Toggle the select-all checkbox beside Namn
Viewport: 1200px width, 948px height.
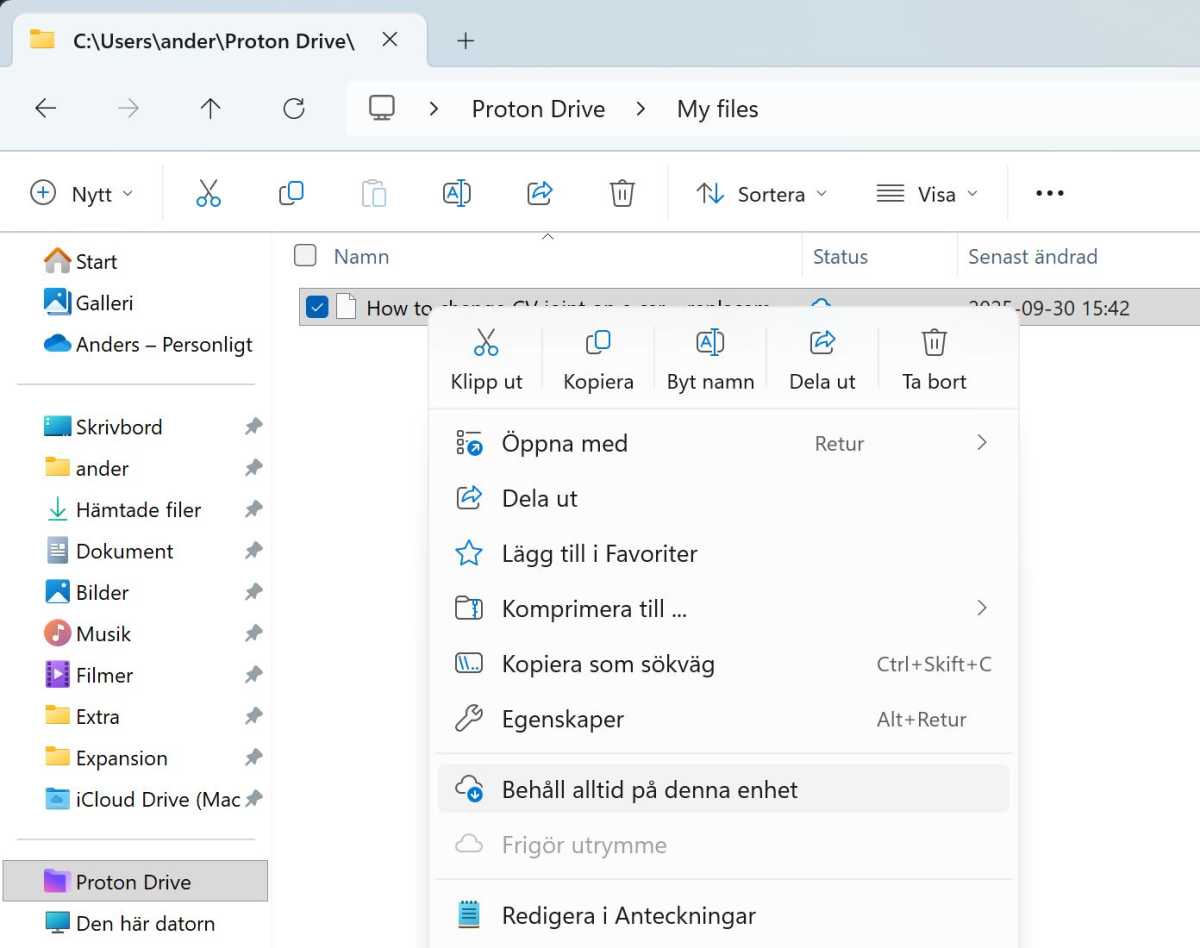coord(305,256)
